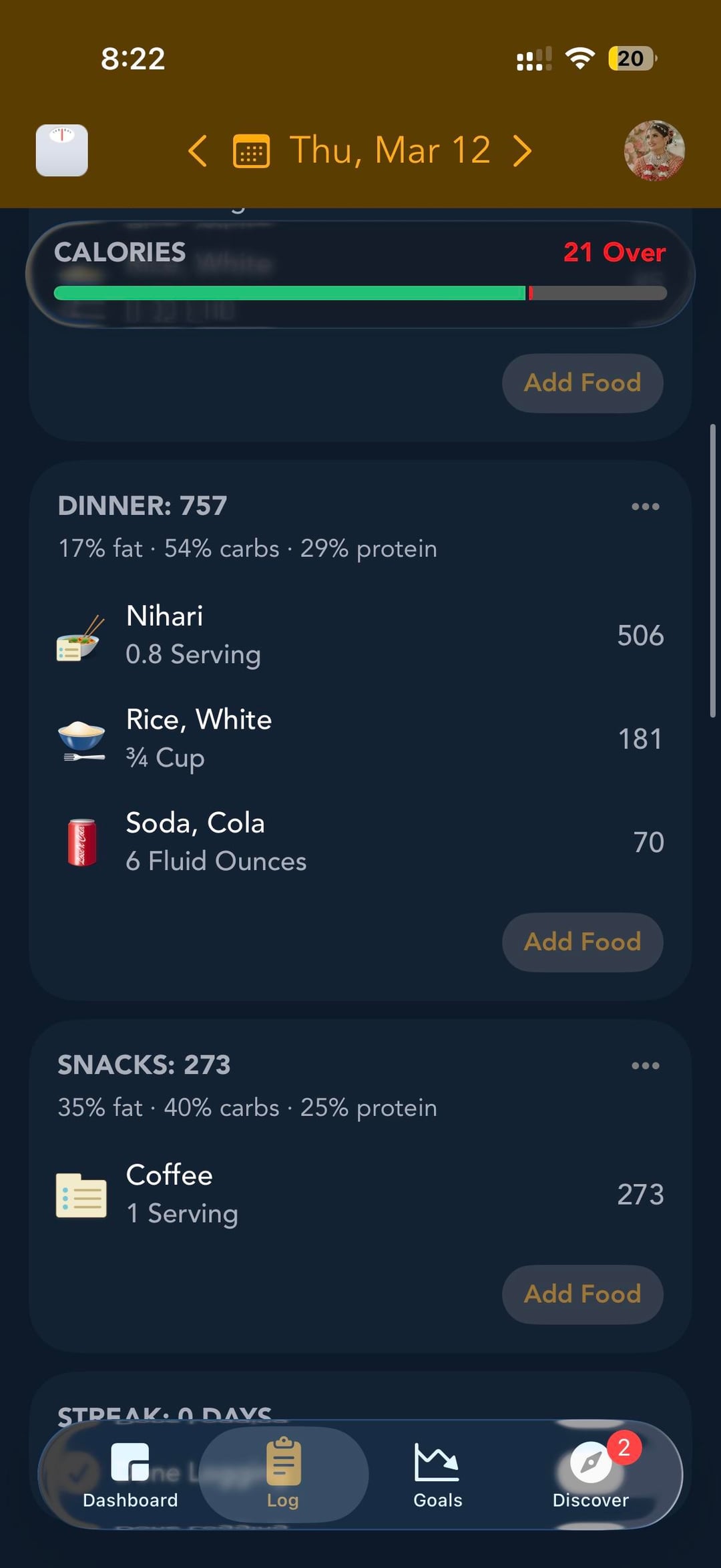Go to previous day arrow
The image size is (721, 1568).
pos(198,151)
